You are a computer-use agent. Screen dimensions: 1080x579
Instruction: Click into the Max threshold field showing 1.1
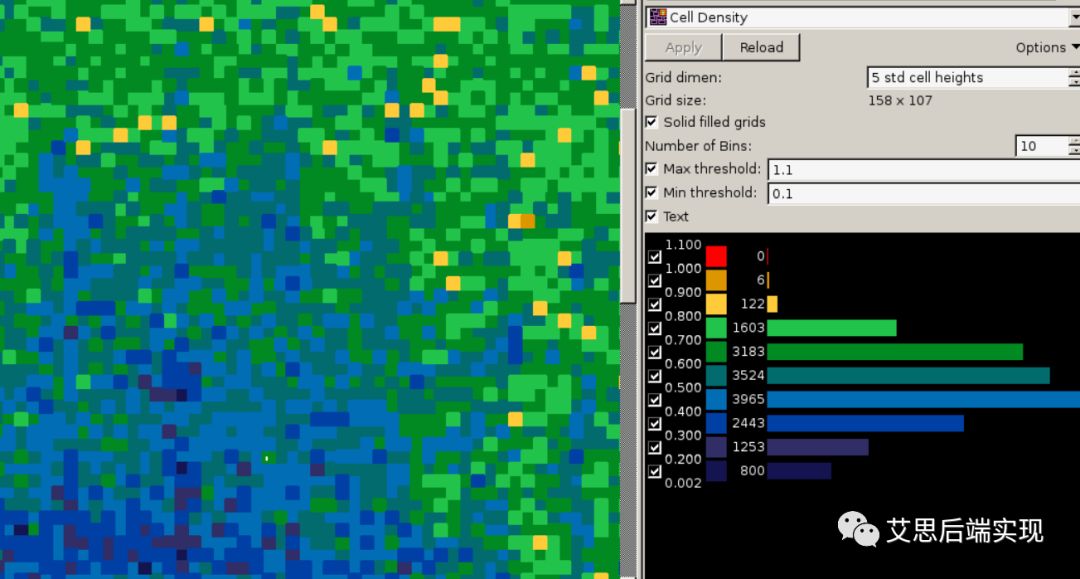(x=920, y=170)
